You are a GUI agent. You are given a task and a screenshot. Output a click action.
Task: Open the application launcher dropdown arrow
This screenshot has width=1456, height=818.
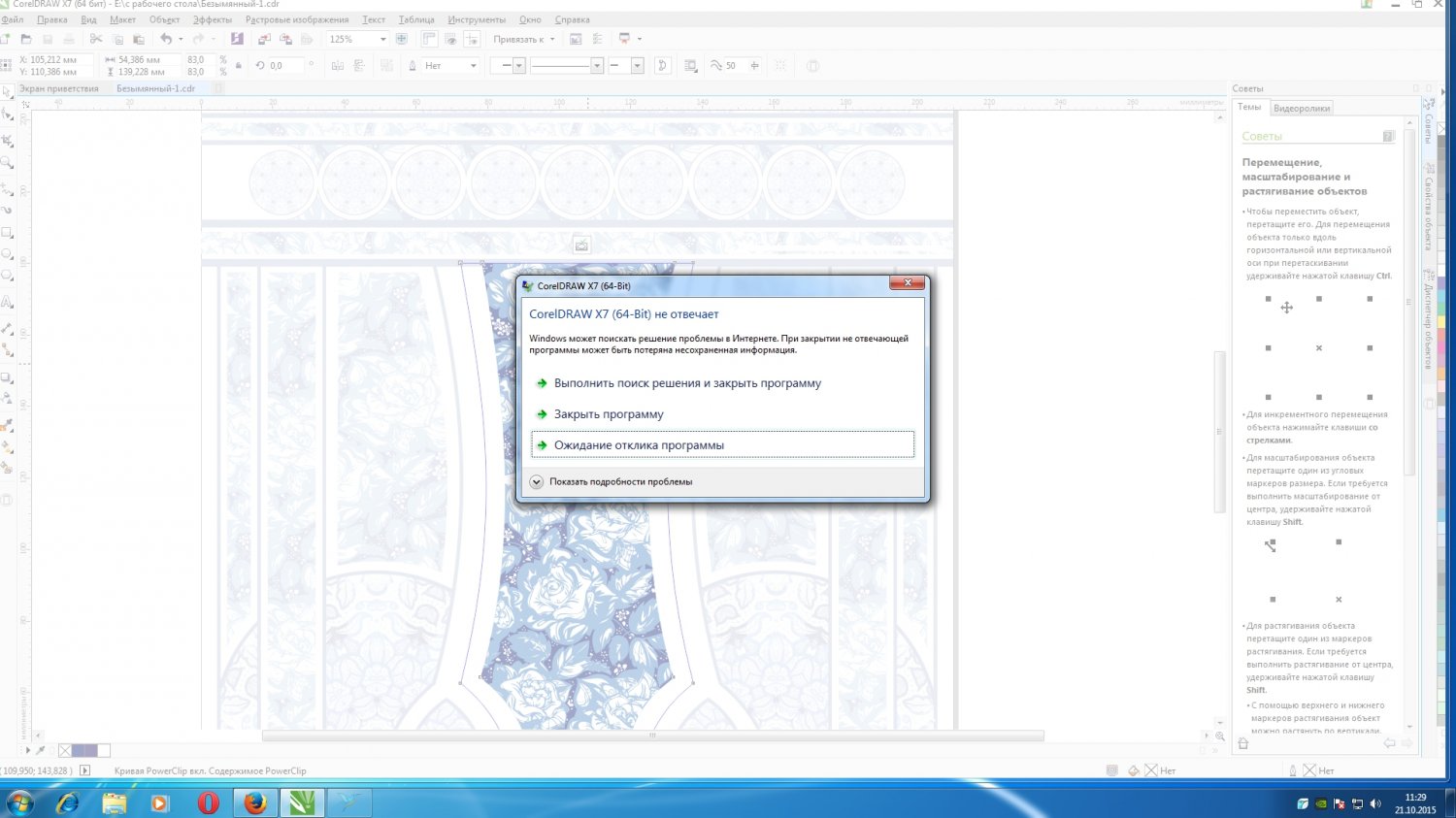coord(640,39)
